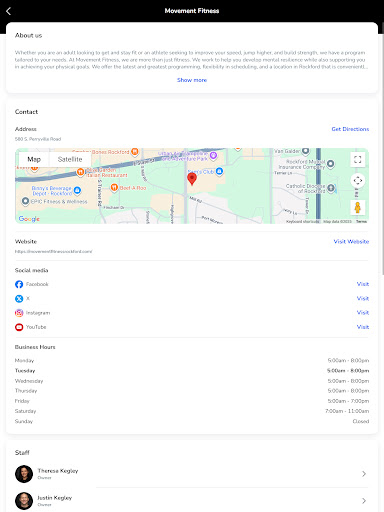The height and width of the screenshot is (512, 384).
Task: Select Olive Garden Italian Restaurant marker
Action: click(x=80, y=172)
